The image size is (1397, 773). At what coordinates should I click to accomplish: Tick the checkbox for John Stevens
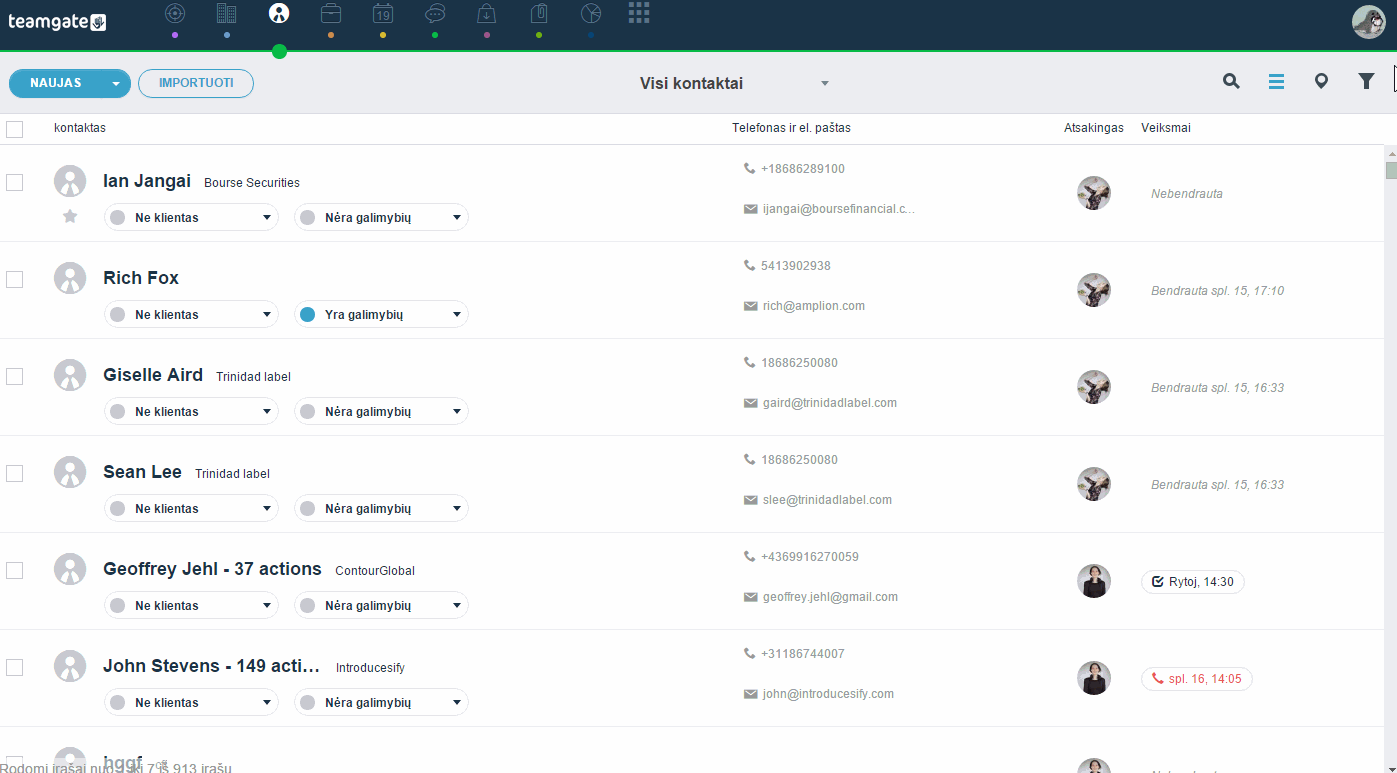coord(14,667)
